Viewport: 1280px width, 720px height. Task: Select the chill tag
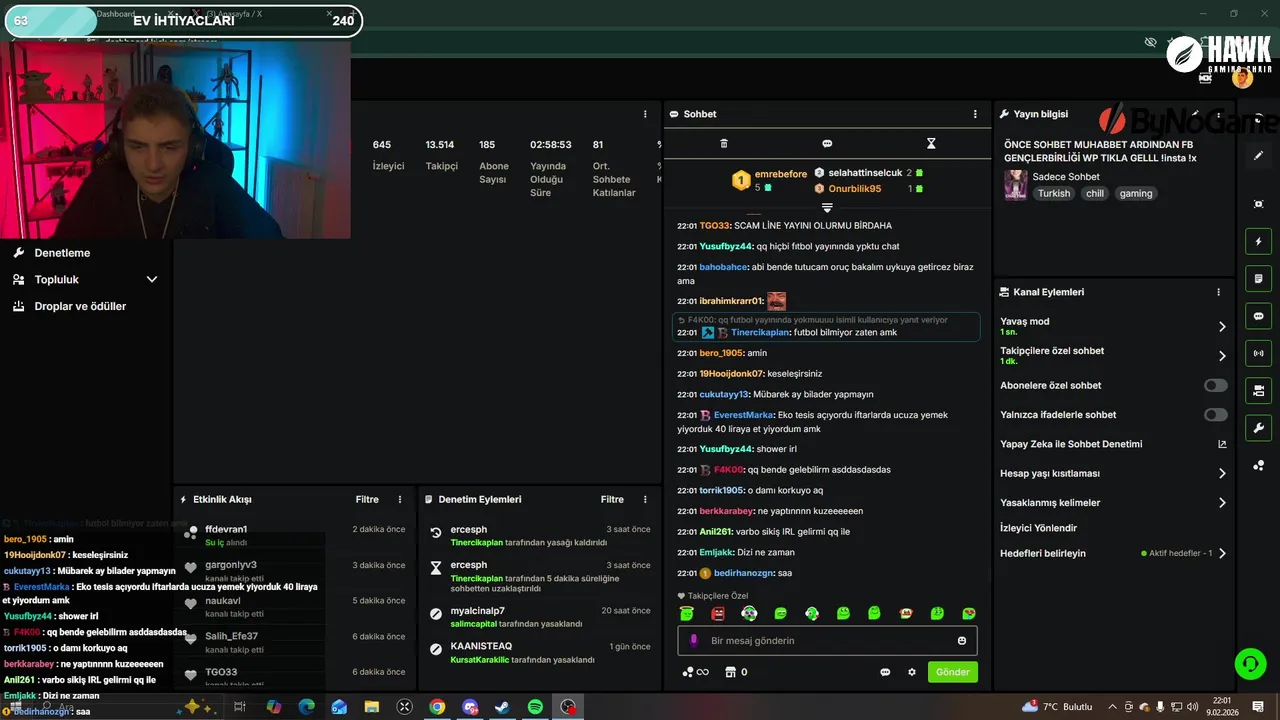[1095, 193]
